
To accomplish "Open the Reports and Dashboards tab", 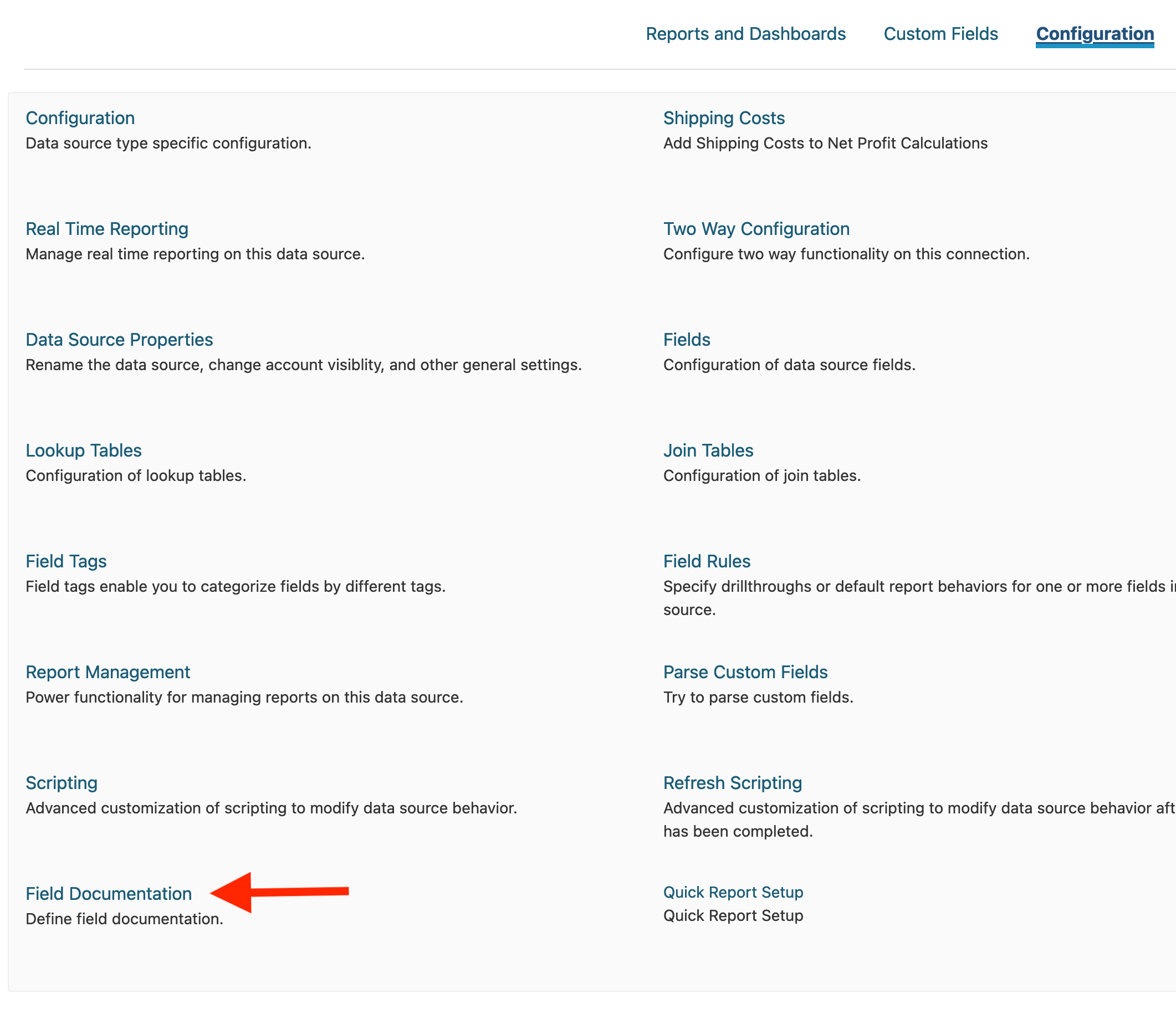I will 745,34.
